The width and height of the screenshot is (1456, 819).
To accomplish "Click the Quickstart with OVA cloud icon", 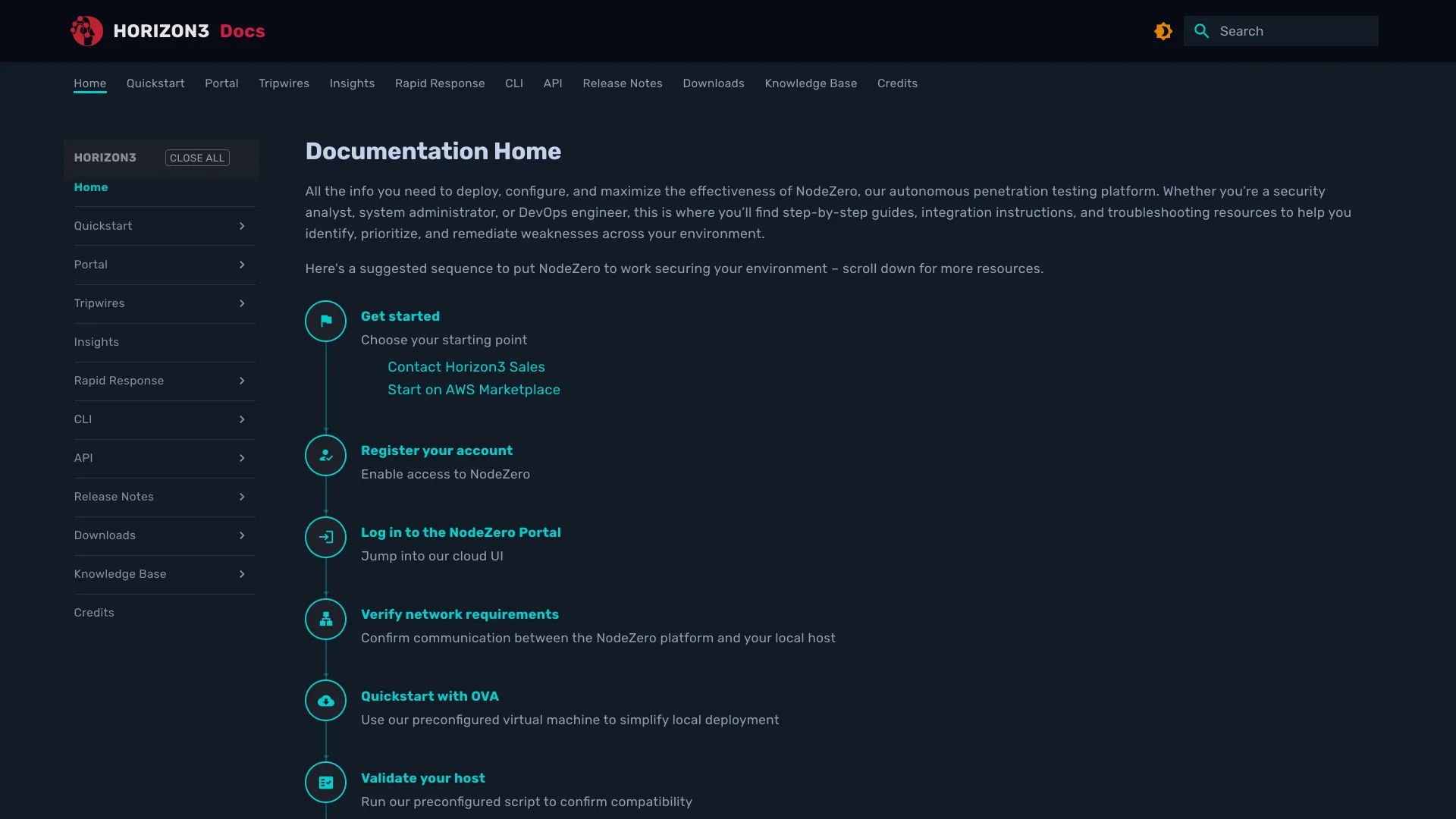I will [x=325, y=701].
